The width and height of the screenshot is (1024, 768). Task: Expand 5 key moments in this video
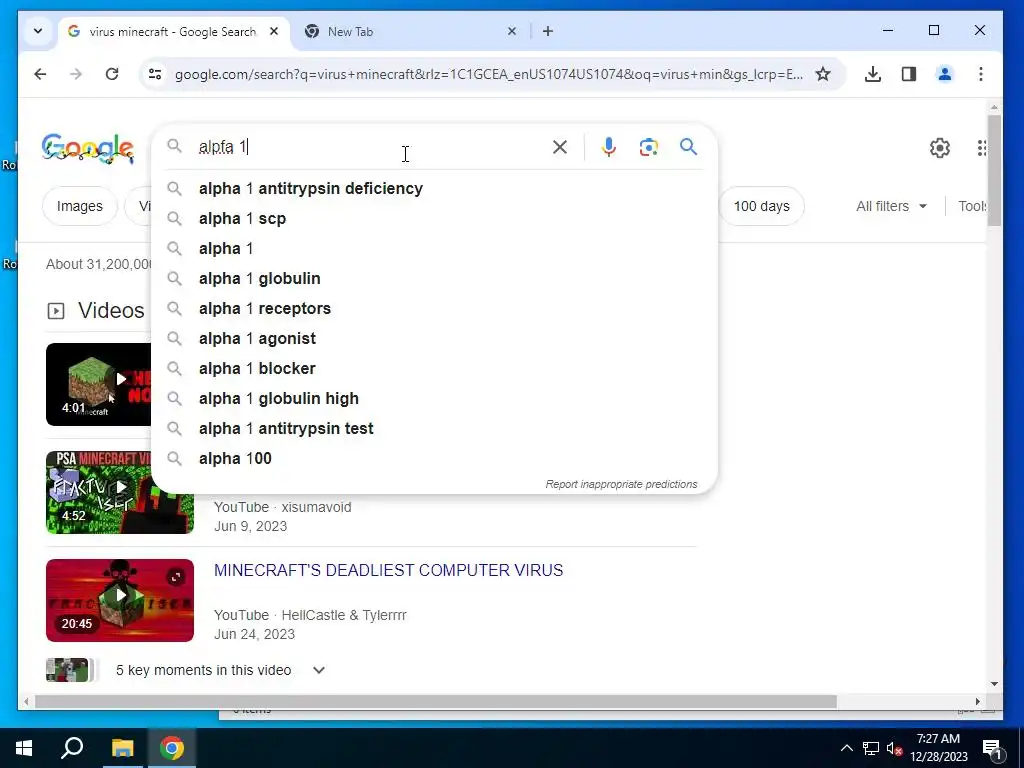pos(319,670)
